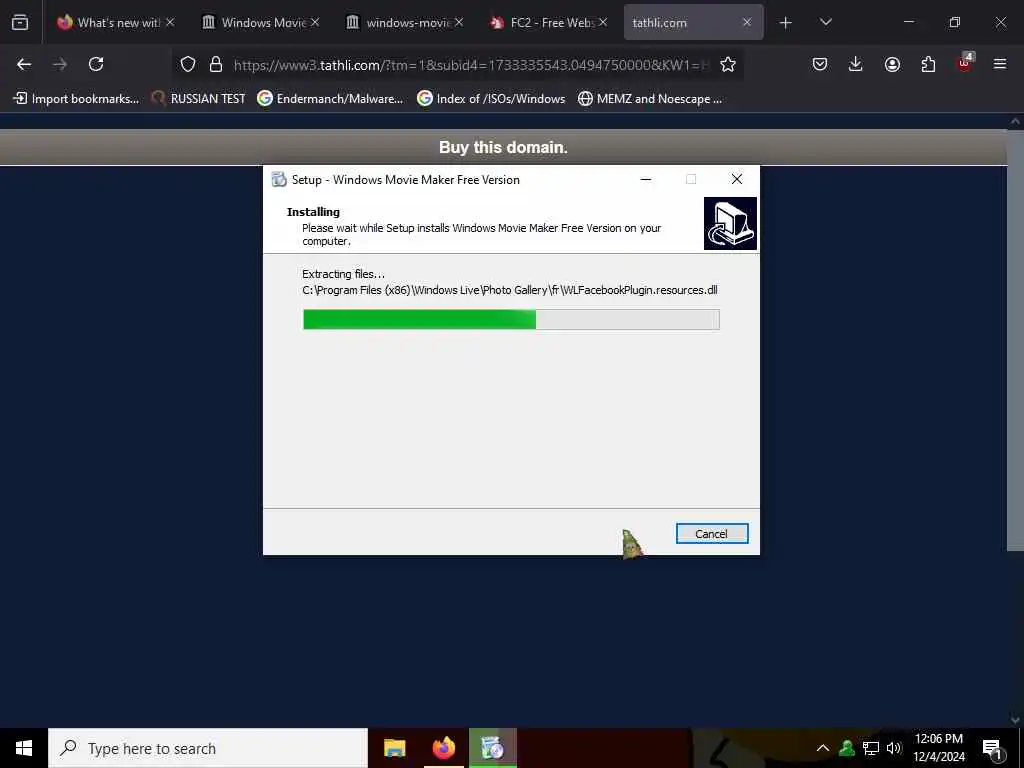Expand the list all tabs chevron

pyautogui.click(x=825, y=22)
